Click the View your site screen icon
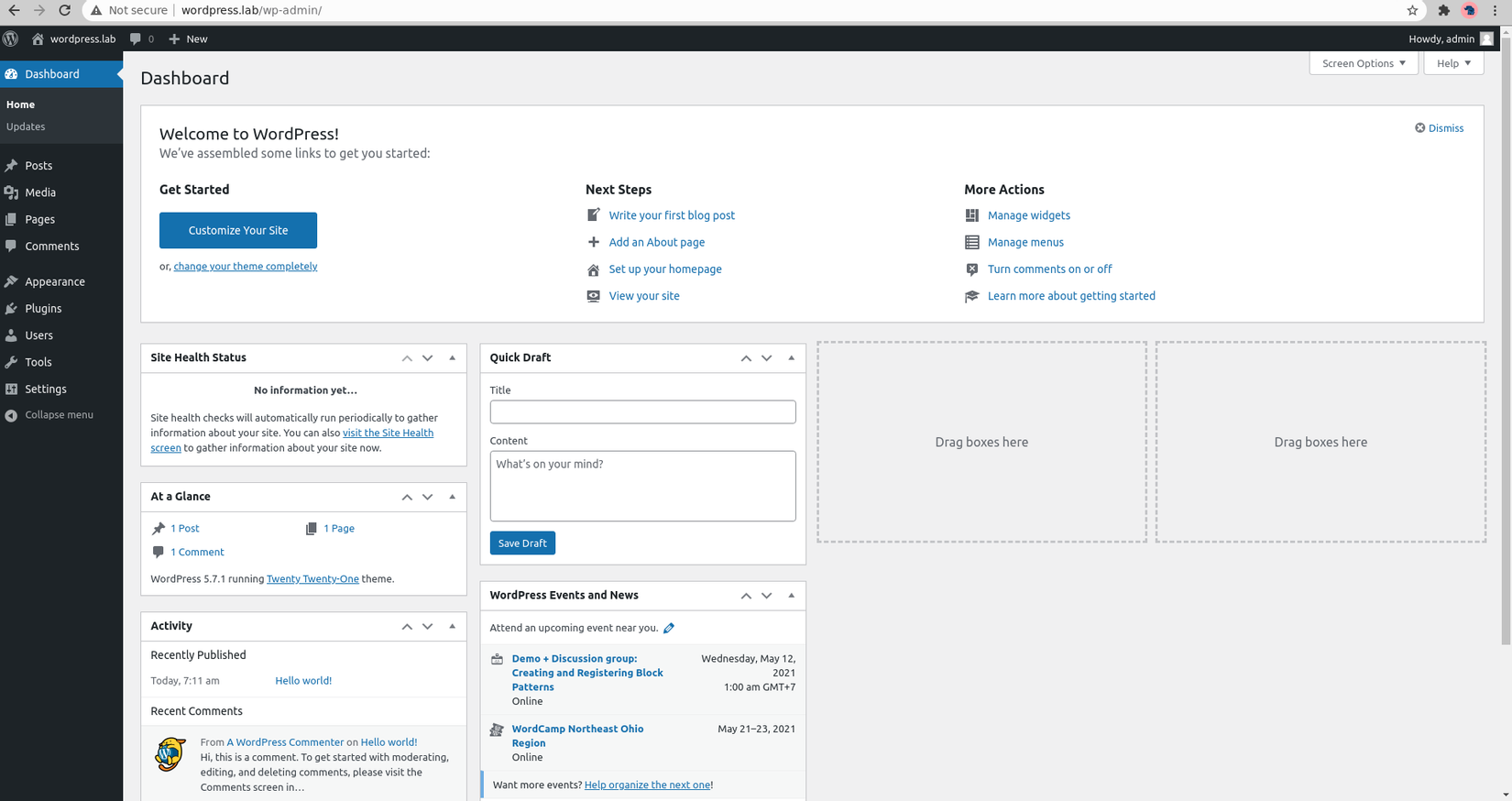This screenshot has width=1512, height=801. [593, 296]
